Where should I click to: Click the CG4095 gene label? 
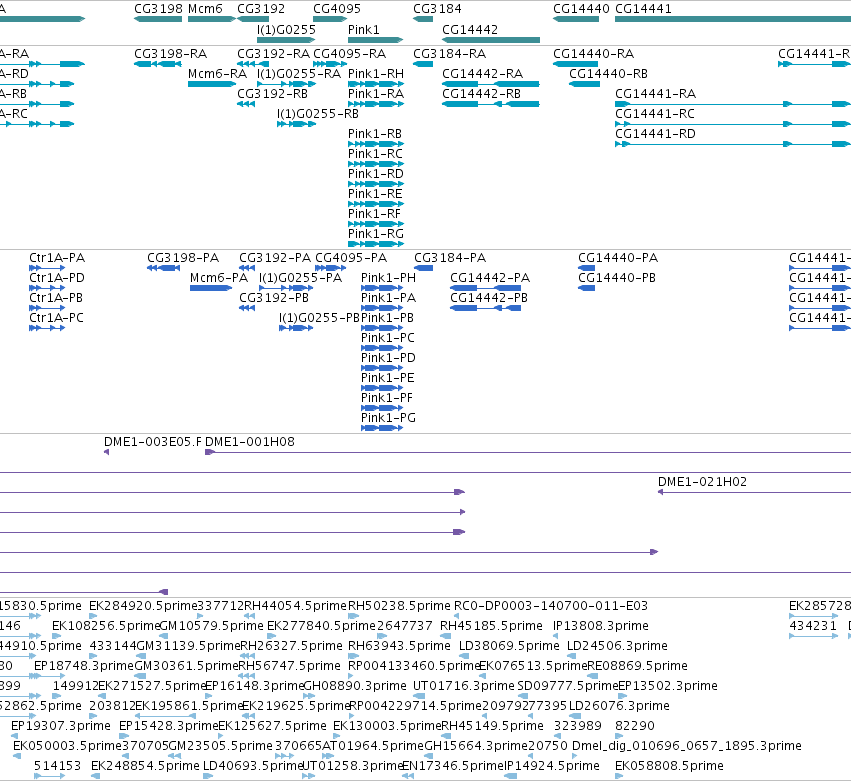click(x=336, y=9)
